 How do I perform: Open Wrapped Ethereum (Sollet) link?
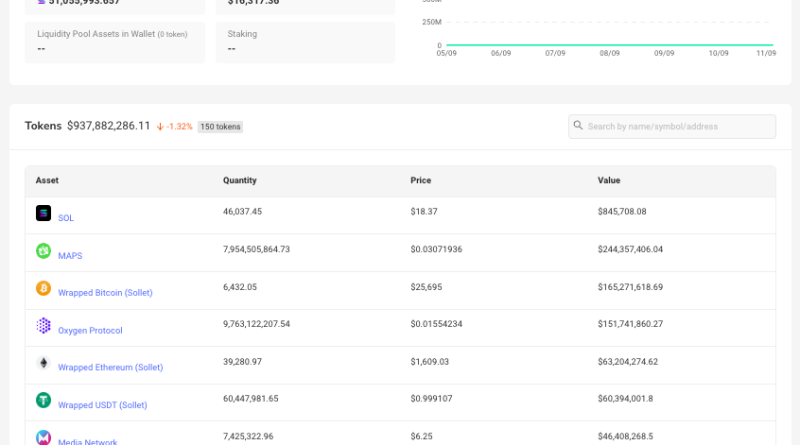110,367
